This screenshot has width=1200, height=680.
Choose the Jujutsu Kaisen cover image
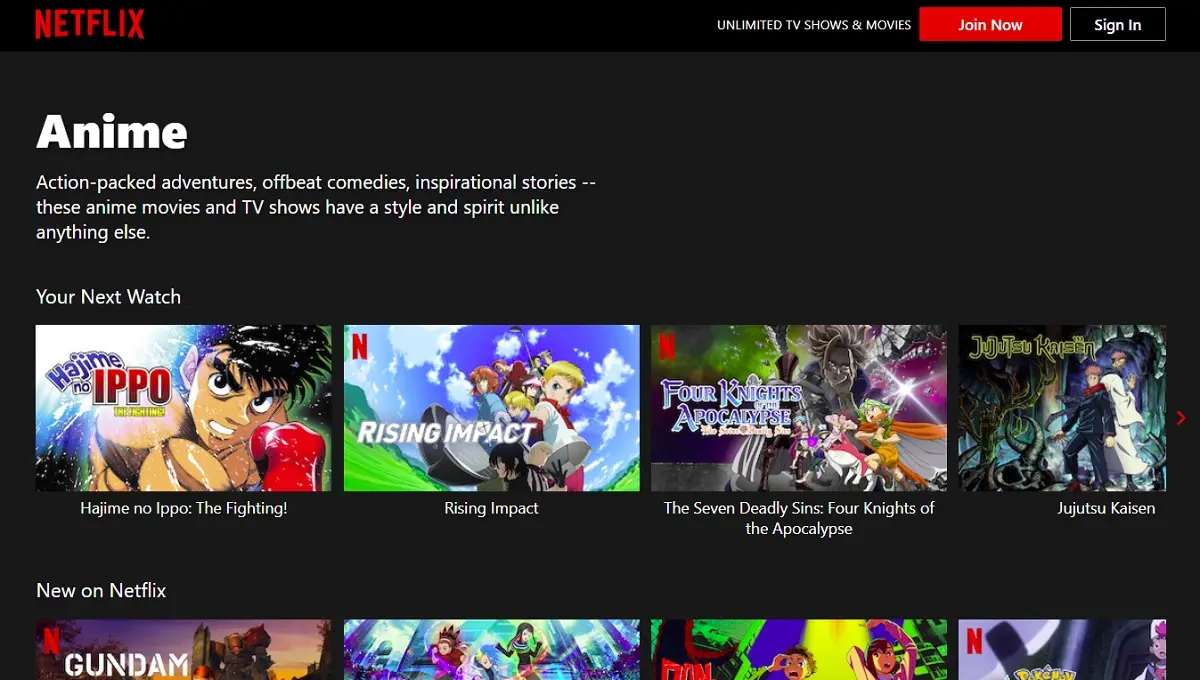click(1061, 408)
